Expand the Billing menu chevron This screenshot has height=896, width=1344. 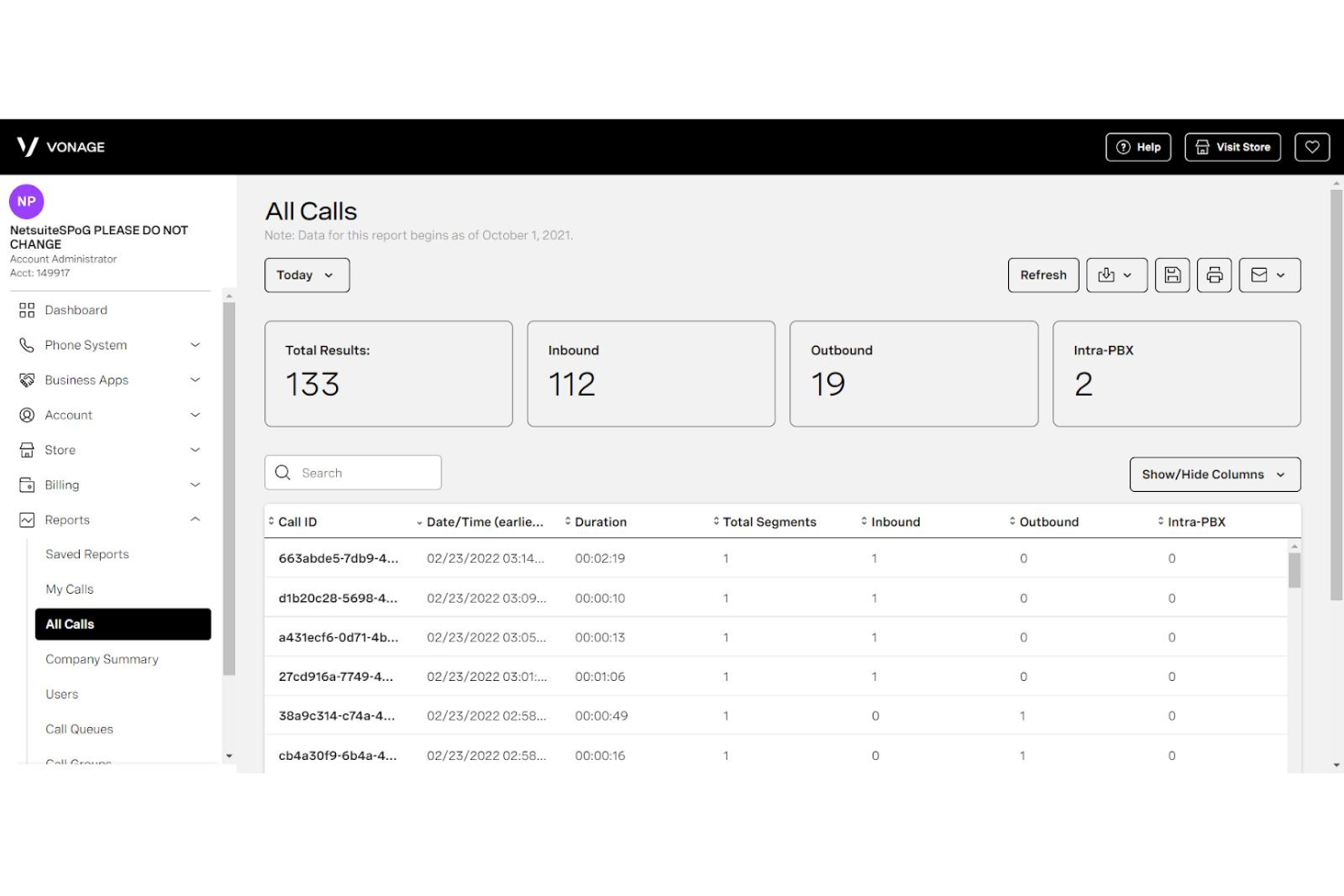click(194, 485)
